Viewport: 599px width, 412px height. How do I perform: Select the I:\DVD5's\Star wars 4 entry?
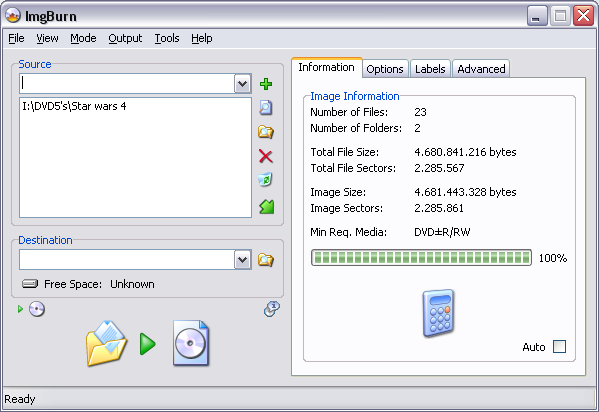pyautogui.click(x=74, y=106)
